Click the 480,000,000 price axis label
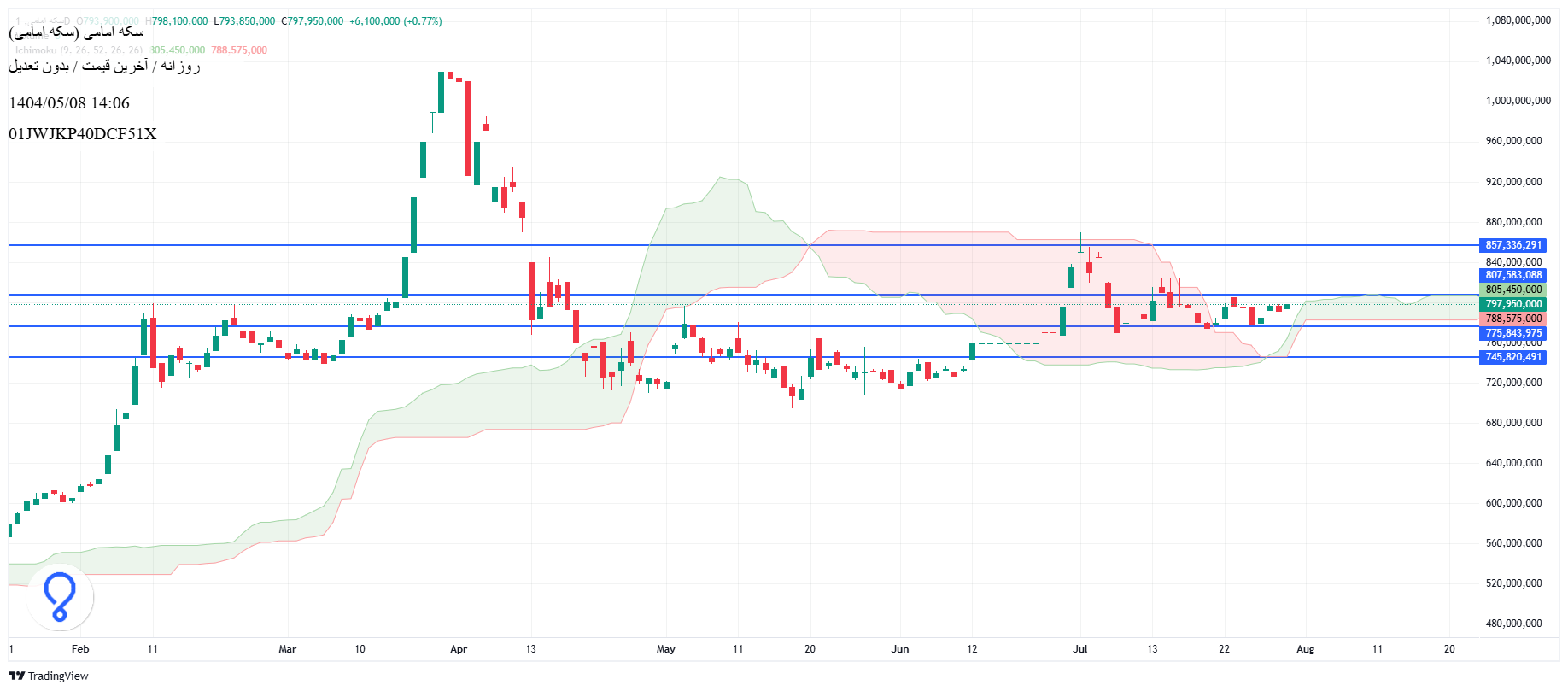The width and height of the screenshot is (1568, 691). click(1514, 624)
